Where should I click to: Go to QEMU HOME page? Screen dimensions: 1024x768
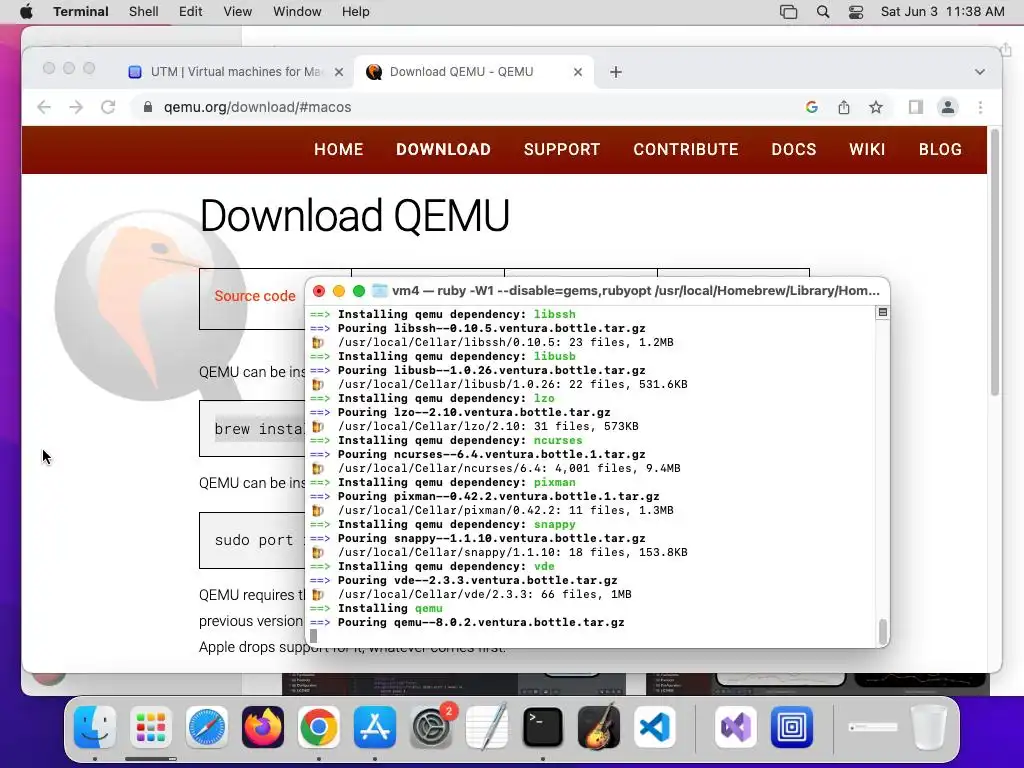[338, 150]
